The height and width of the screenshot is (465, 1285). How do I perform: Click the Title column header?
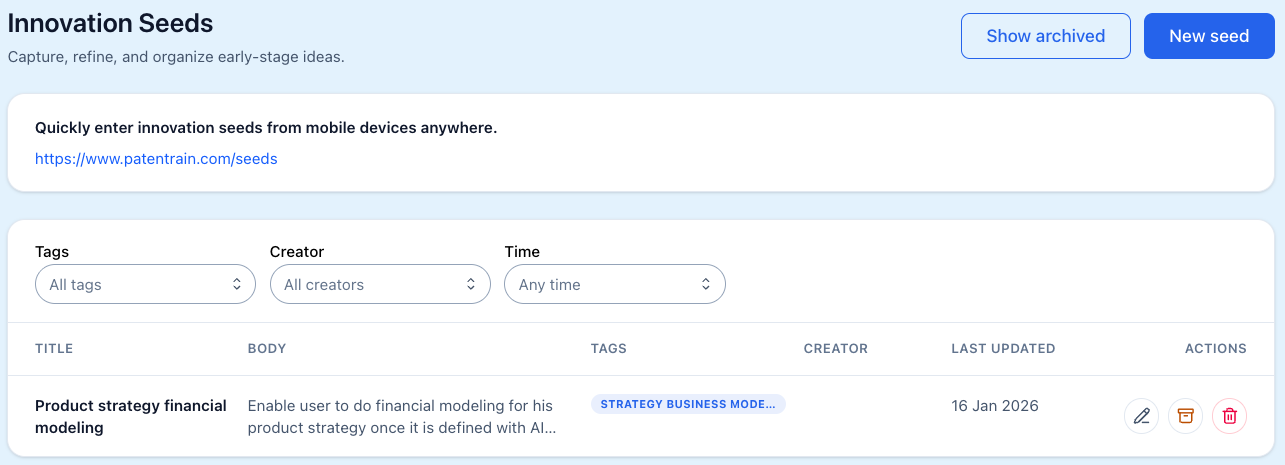click(x=54, y=349)
